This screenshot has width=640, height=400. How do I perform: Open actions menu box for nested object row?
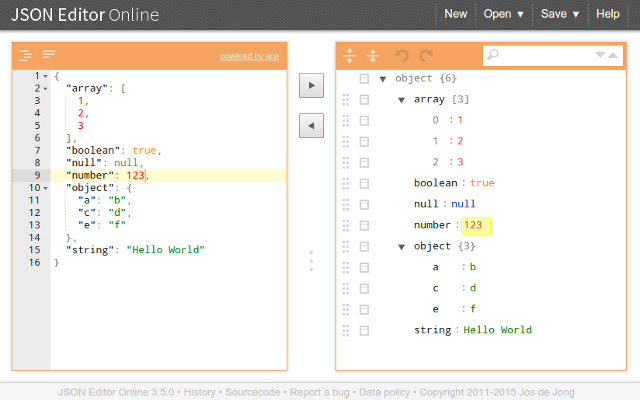click(x=364, y=247)
